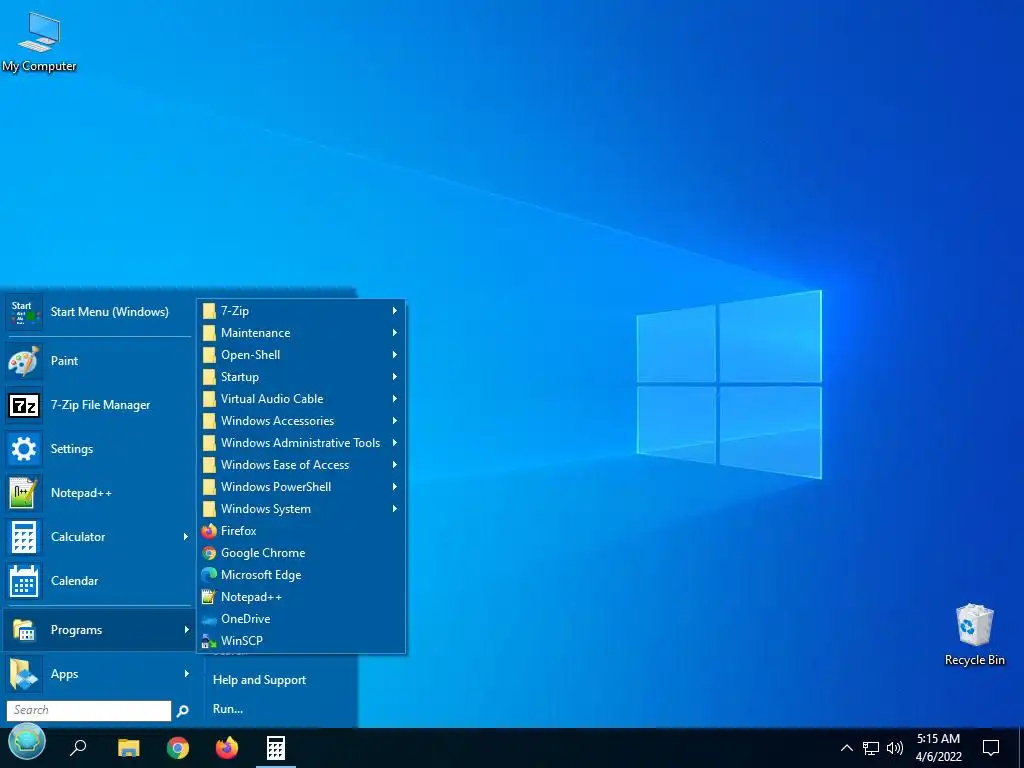Expand the Windows PowerShell arrow
This screenshot has width=1024, height=768.
(394, 487)
